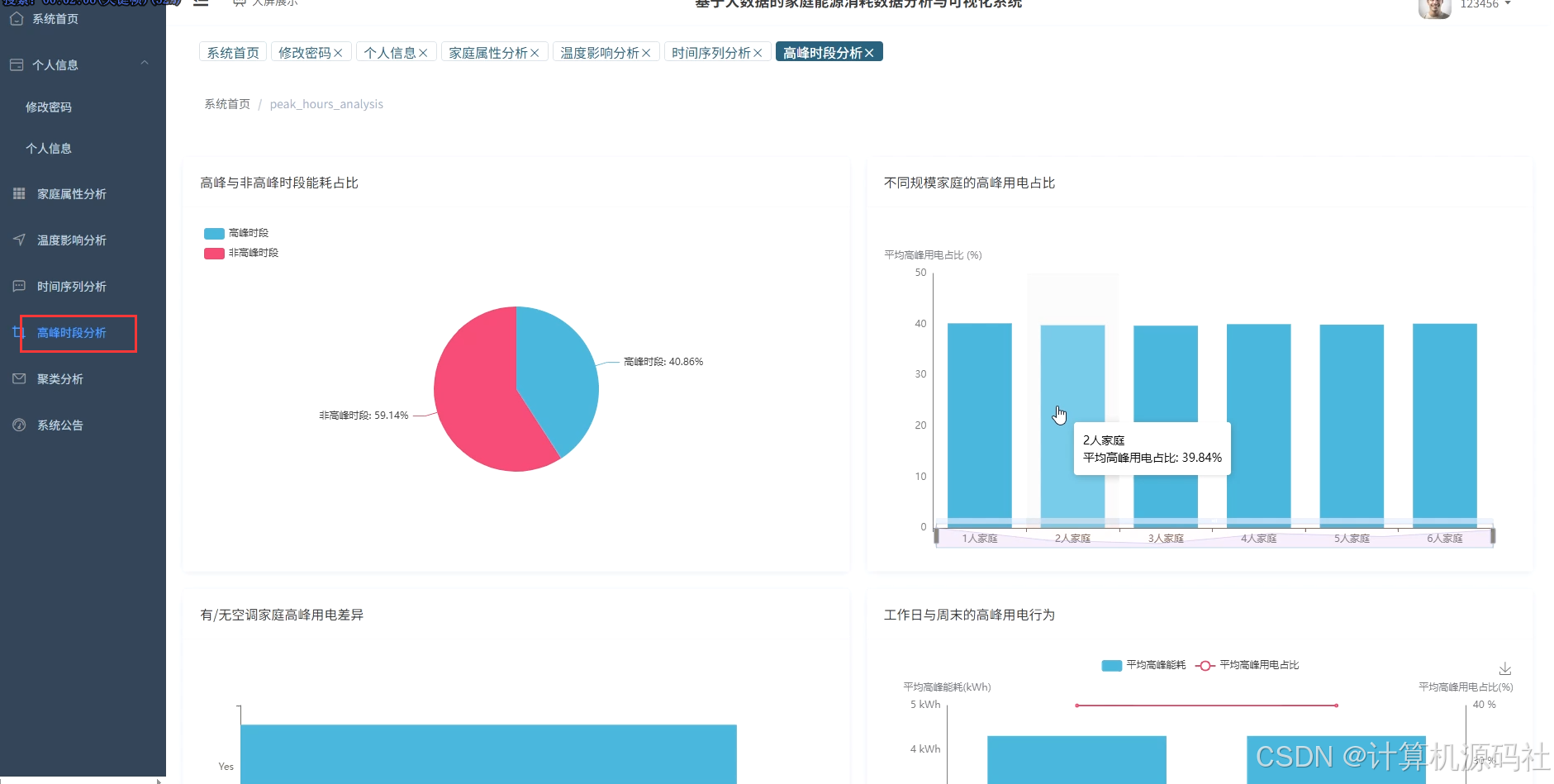Click the 5人家庭 bar
1554x784 pixels.
click(1352, 425)
